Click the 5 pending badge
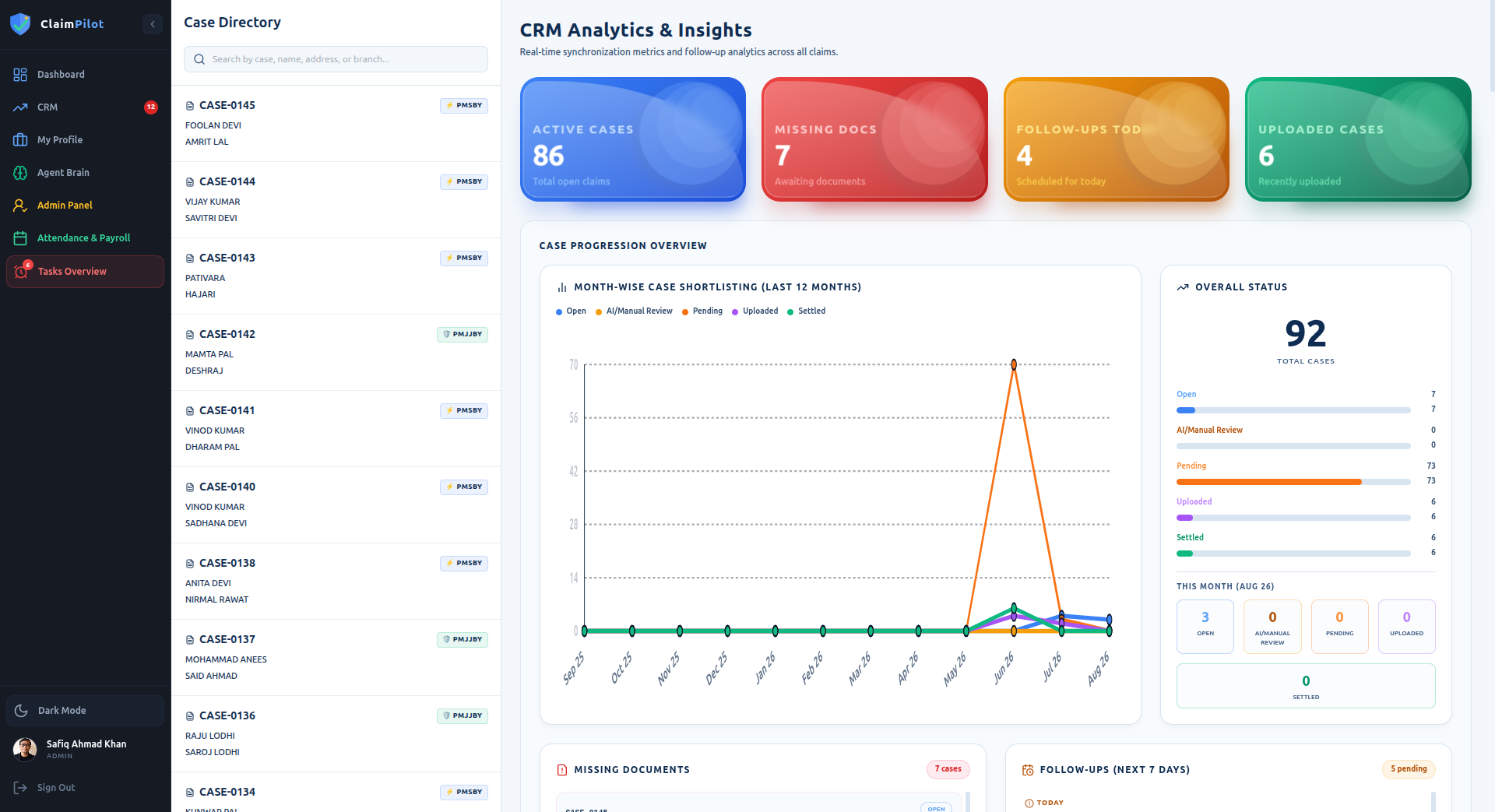 point(1409,769)
